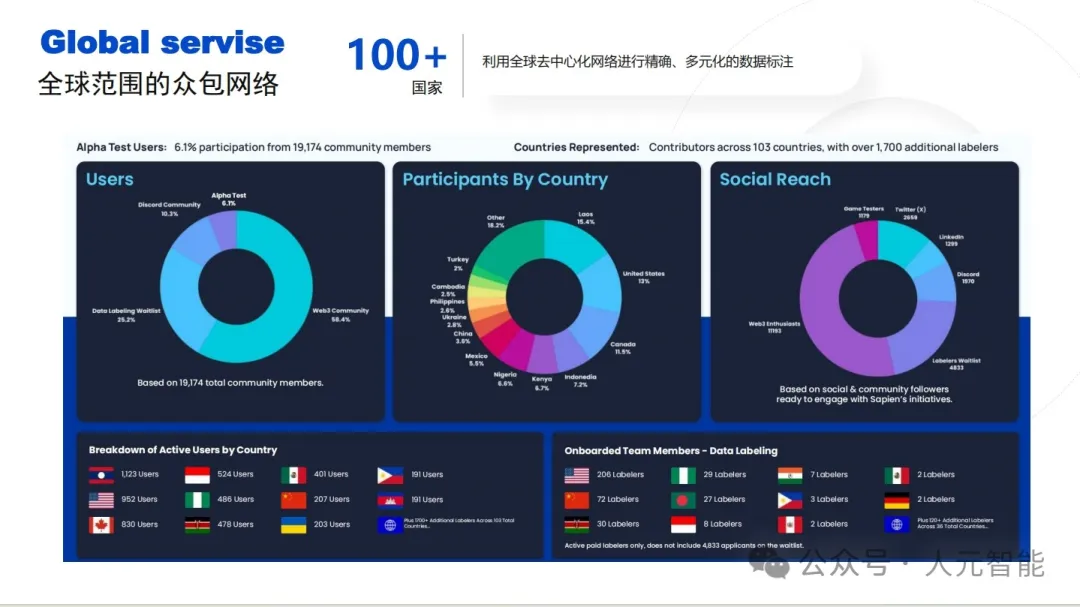Click the Other 18.2% chart label
The width and height of the screenshot is (1080, 607).
pyautogui.click(x=496, y=220)
